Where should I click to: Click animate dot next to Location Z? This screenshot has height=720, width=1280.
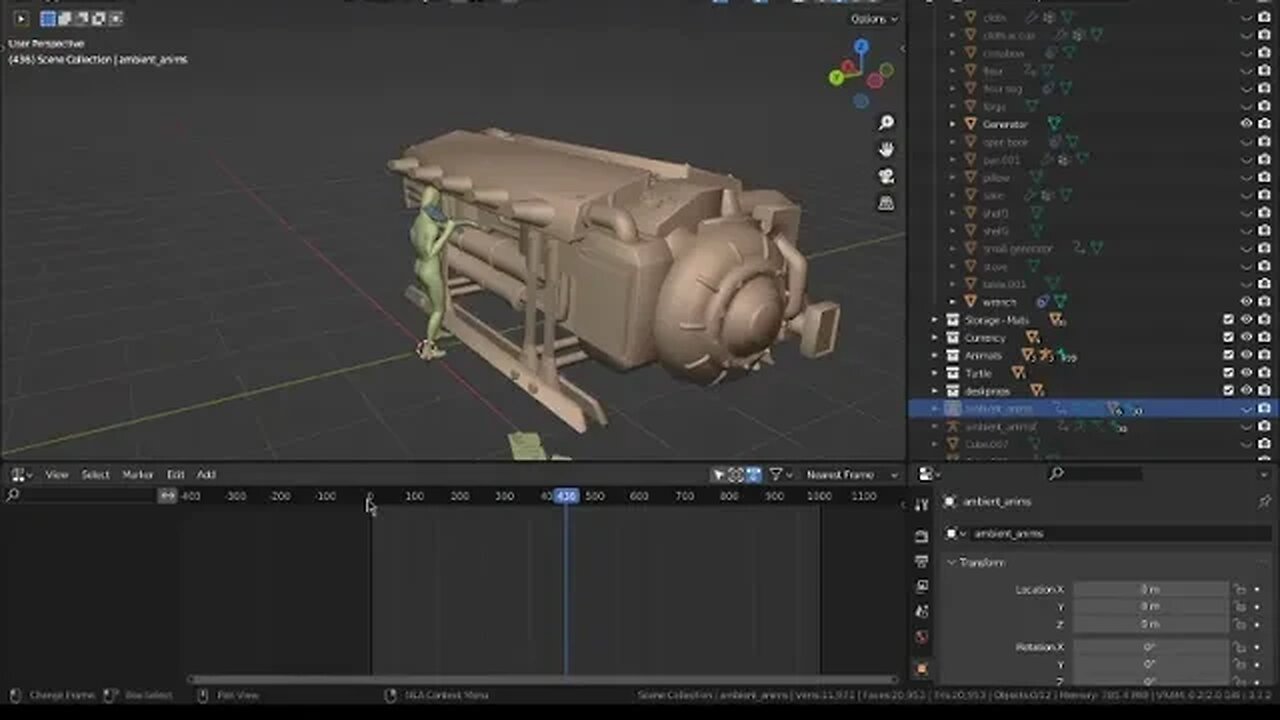pos(1258,624)
